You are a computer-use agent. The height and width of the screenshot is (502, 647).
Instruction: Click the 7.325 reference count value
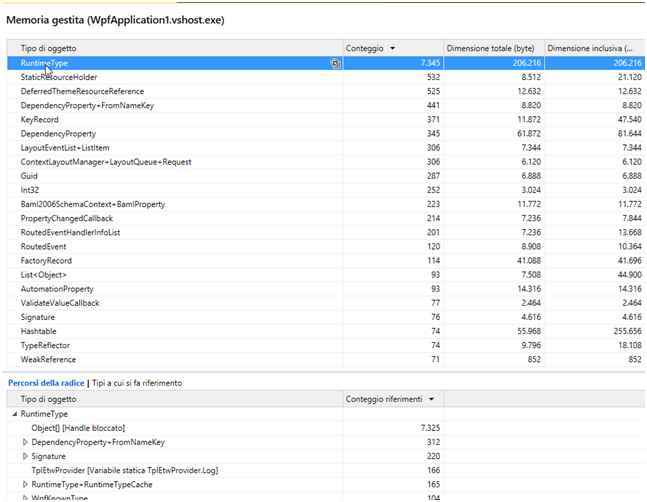(x=430, y=428)
